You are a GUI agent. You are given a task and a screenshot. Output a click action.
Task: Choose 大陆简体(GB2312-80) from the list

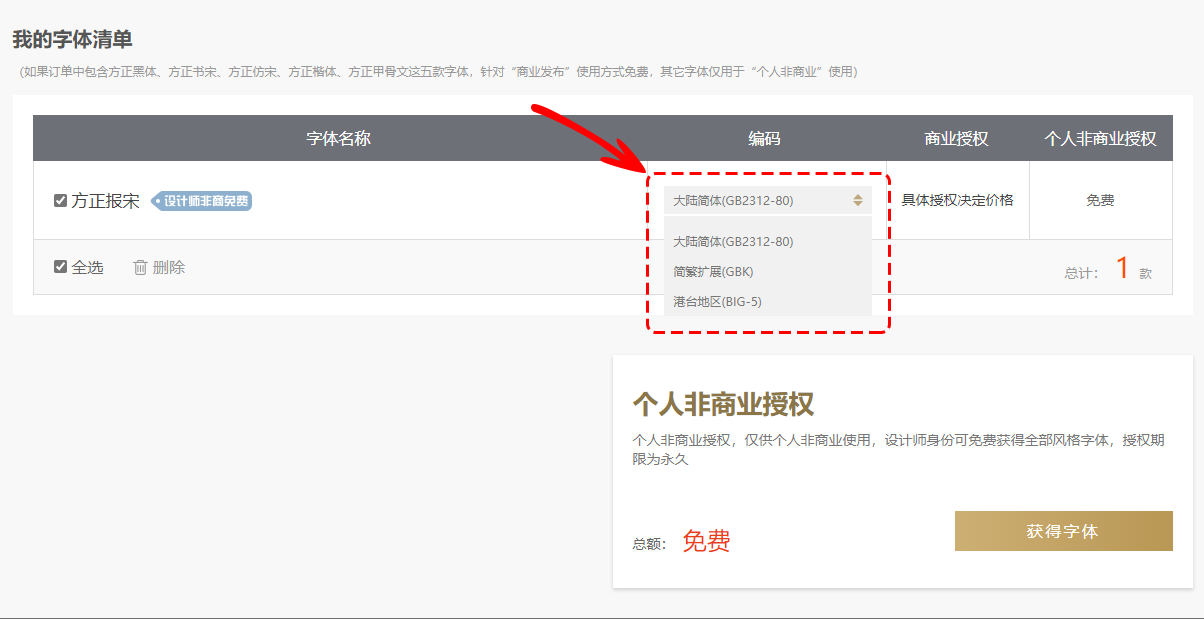pyautogui.click(x=733, y=241)
